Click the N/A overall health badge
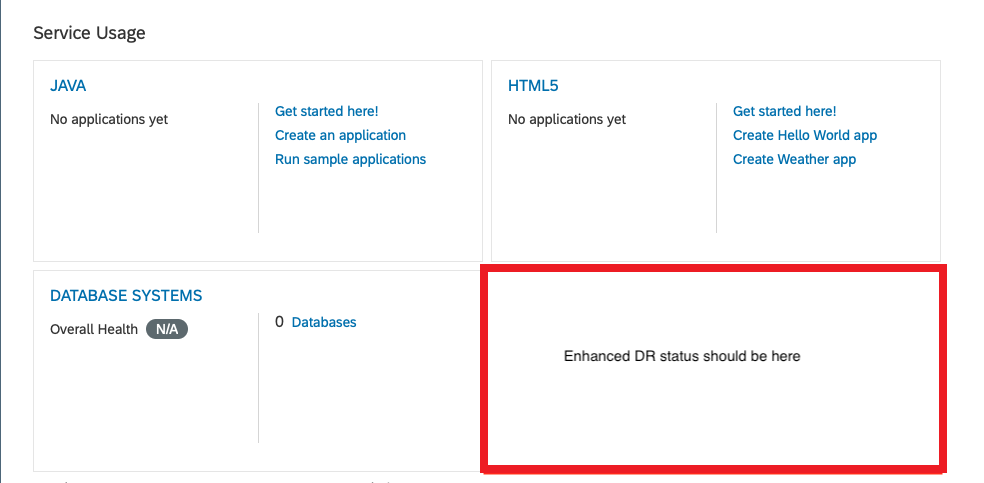This screenshot has height=483, width=984. click(x=167, y=329)
